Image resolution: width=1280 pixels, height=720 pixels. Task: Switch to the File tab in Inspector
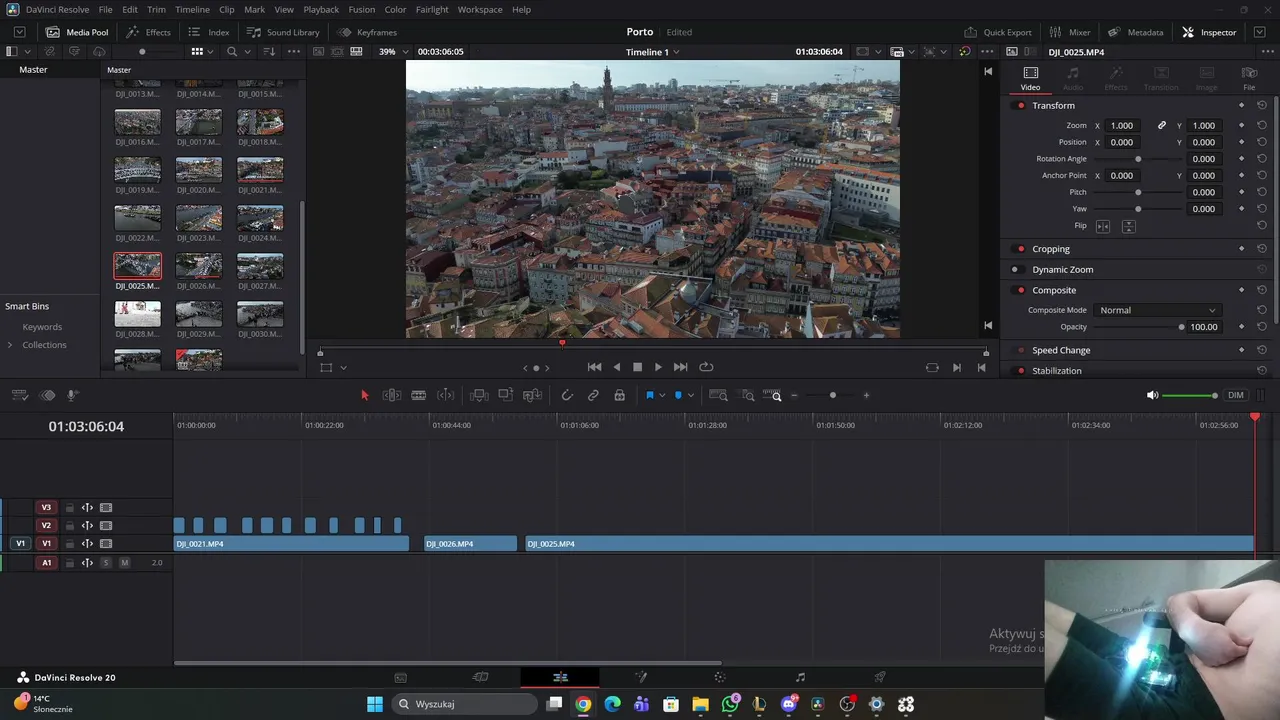tap(1249, 78)
